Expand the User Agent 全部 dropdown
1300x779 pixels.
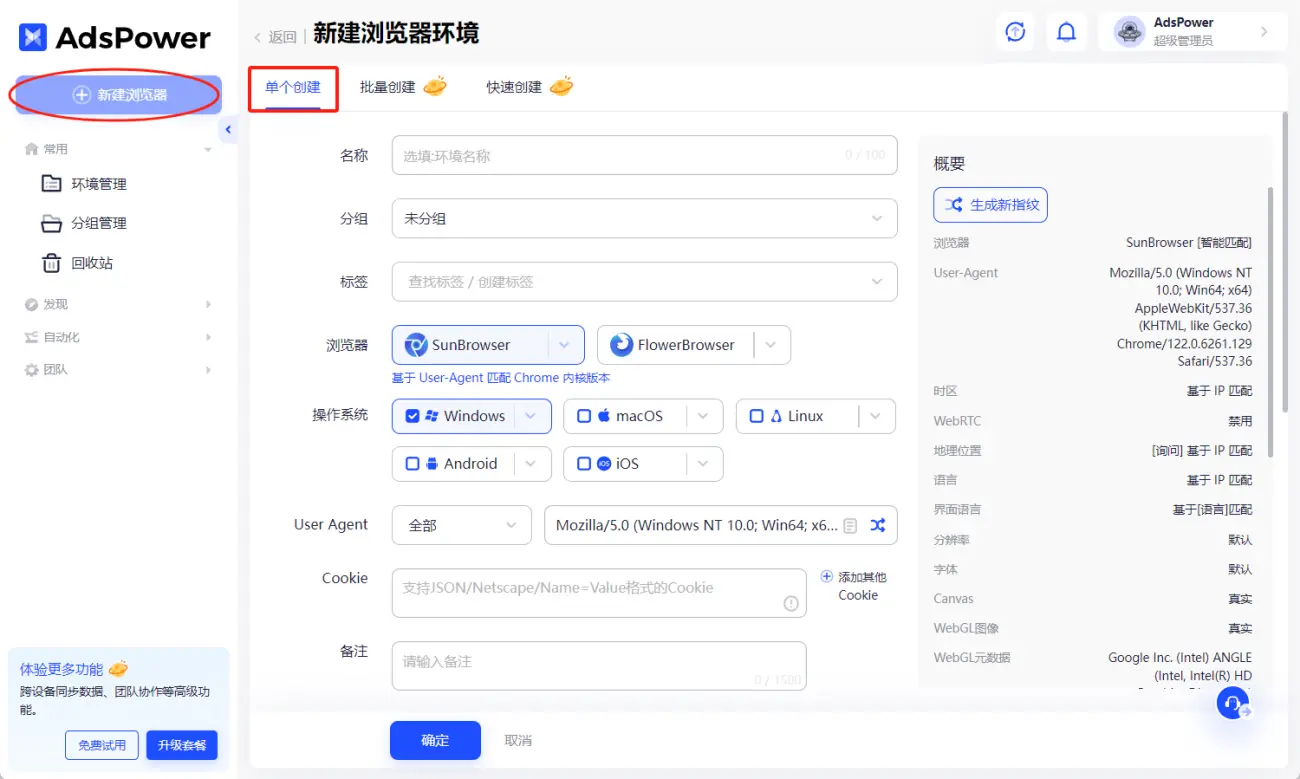pyautogui.click(x=461, y=525)
